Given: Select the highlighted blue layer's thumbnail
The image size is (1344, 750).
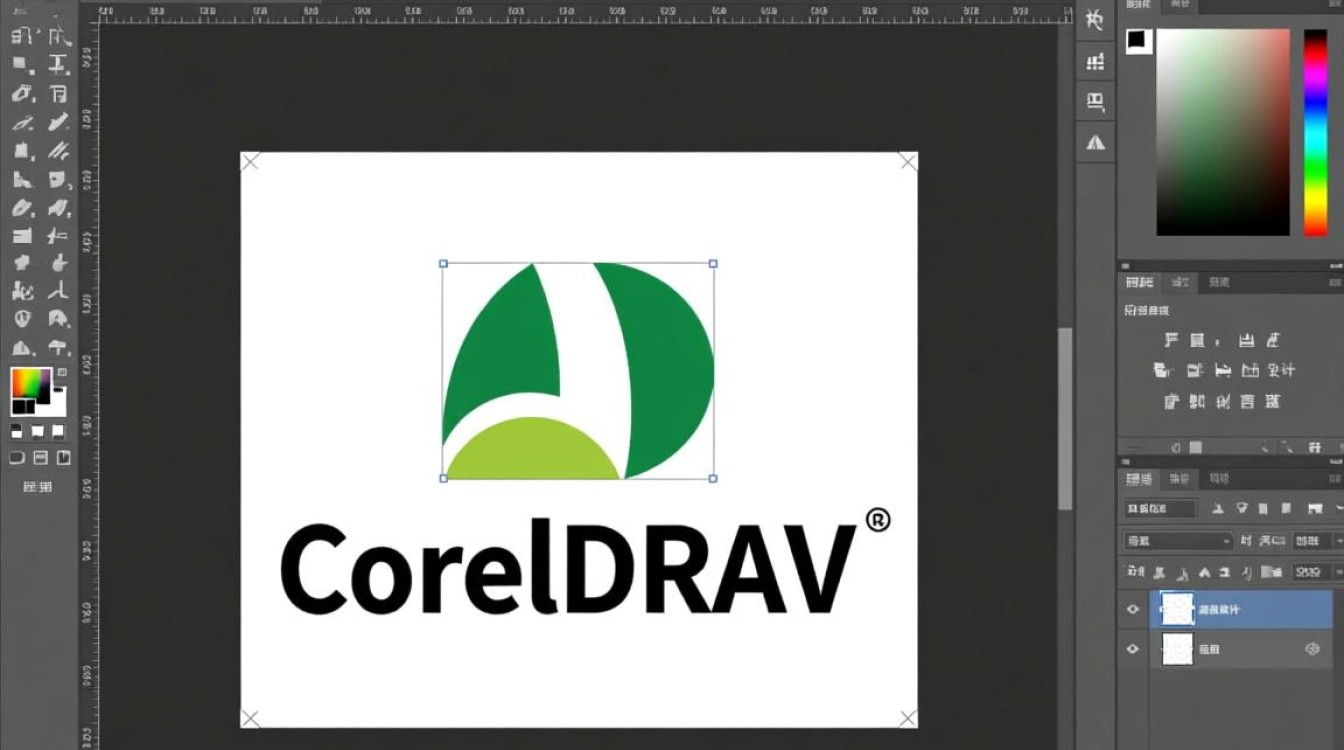Looking at the screenshot, I should tap(1178, 609).
